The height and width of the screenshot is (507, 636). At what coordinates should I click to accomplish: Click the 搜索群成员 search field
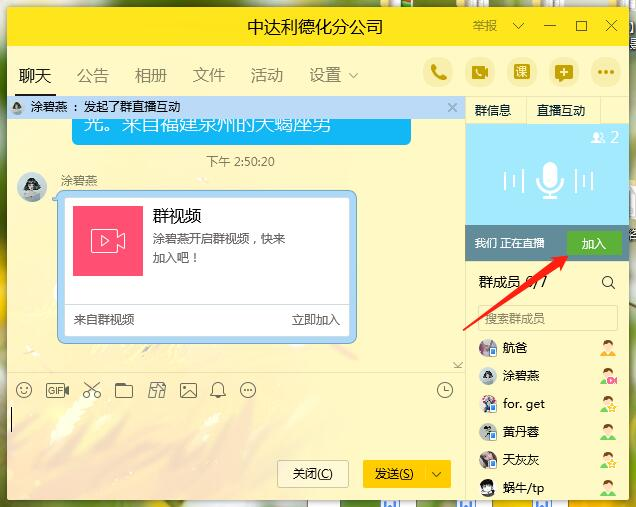pos(548,318)
